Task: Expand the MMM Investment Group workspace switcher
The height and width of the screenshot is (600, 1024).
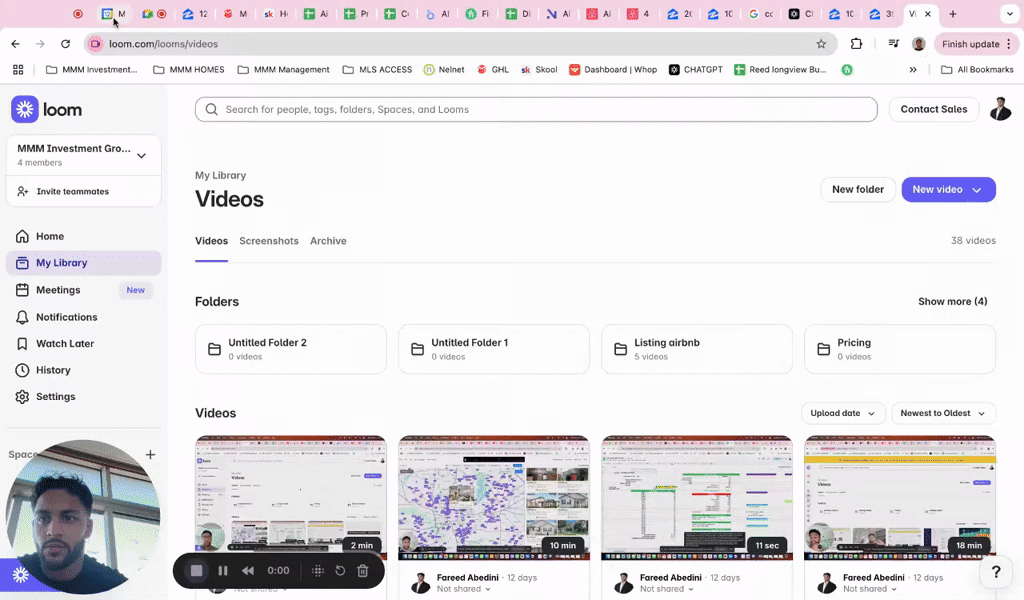Action: (83, 154)
